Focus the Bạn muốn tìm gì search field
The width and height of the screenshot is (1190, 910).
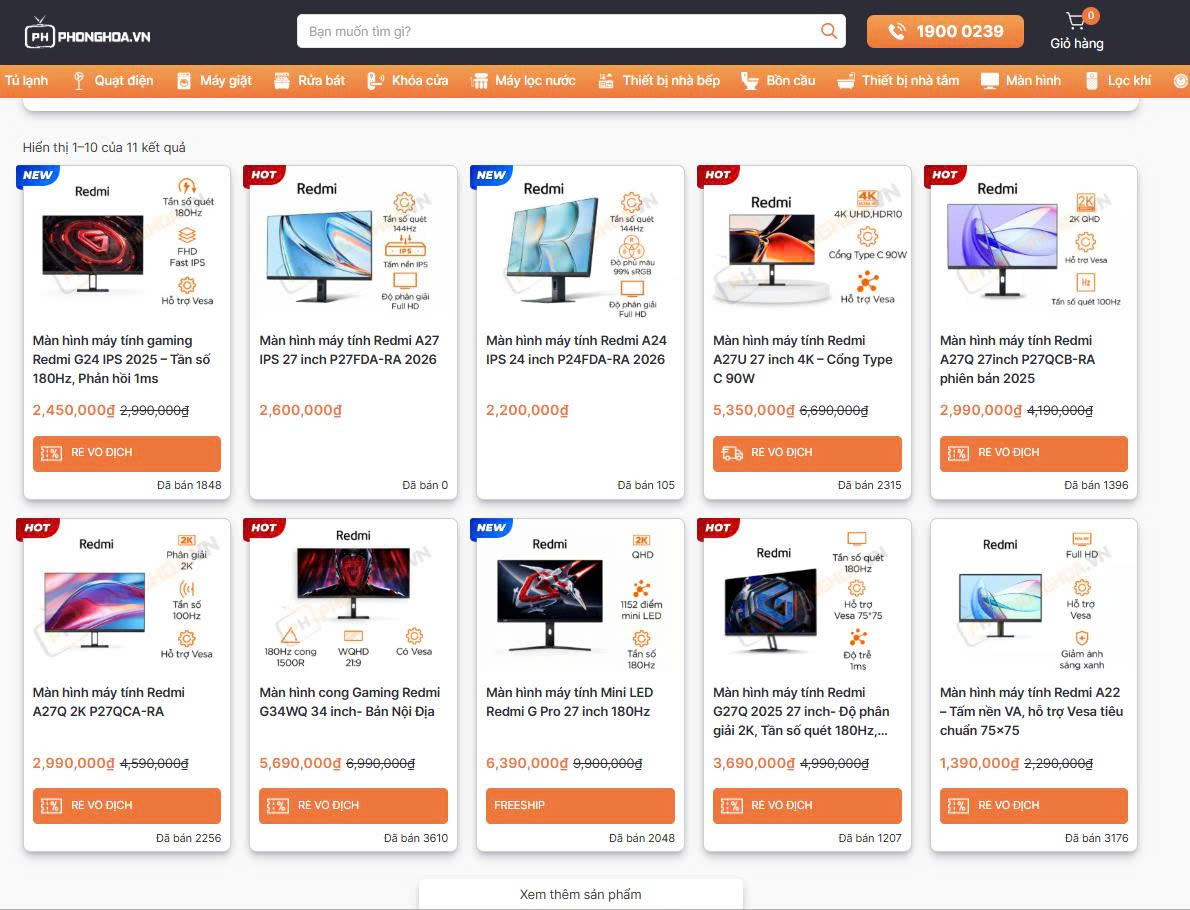coord(560,31)
